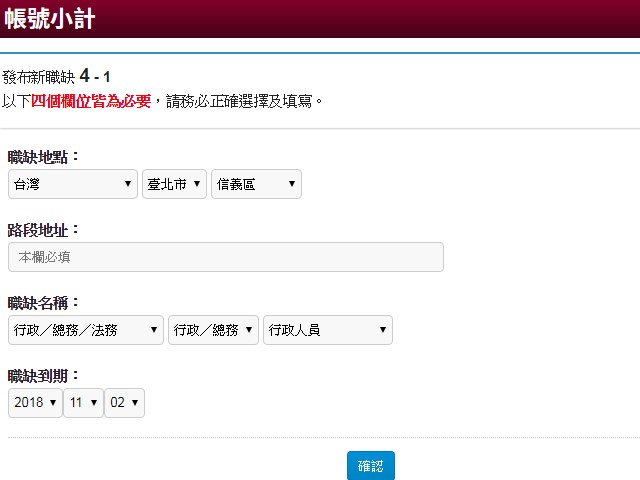Click the 路段地址 field label

tap(43, 230)
